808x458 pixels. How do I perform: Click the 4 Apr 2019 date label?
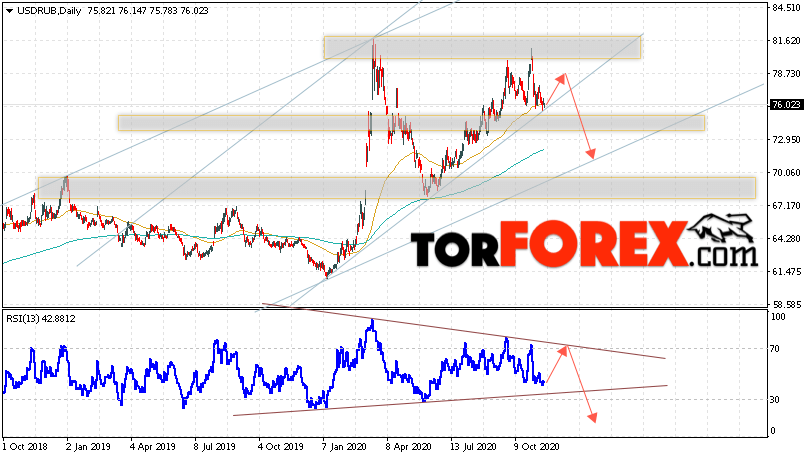[x=153, y=447]
